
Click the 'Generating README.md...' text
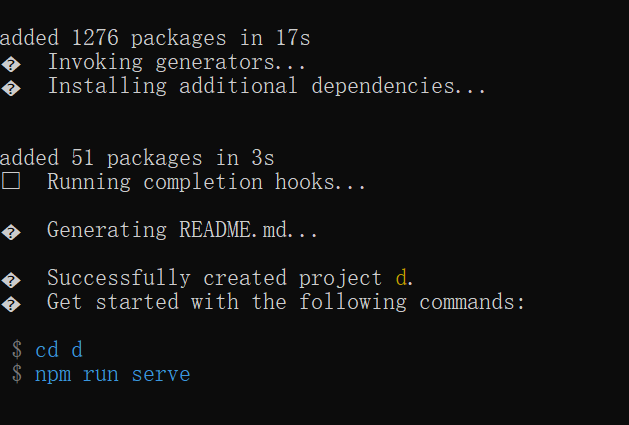[182, 230]
